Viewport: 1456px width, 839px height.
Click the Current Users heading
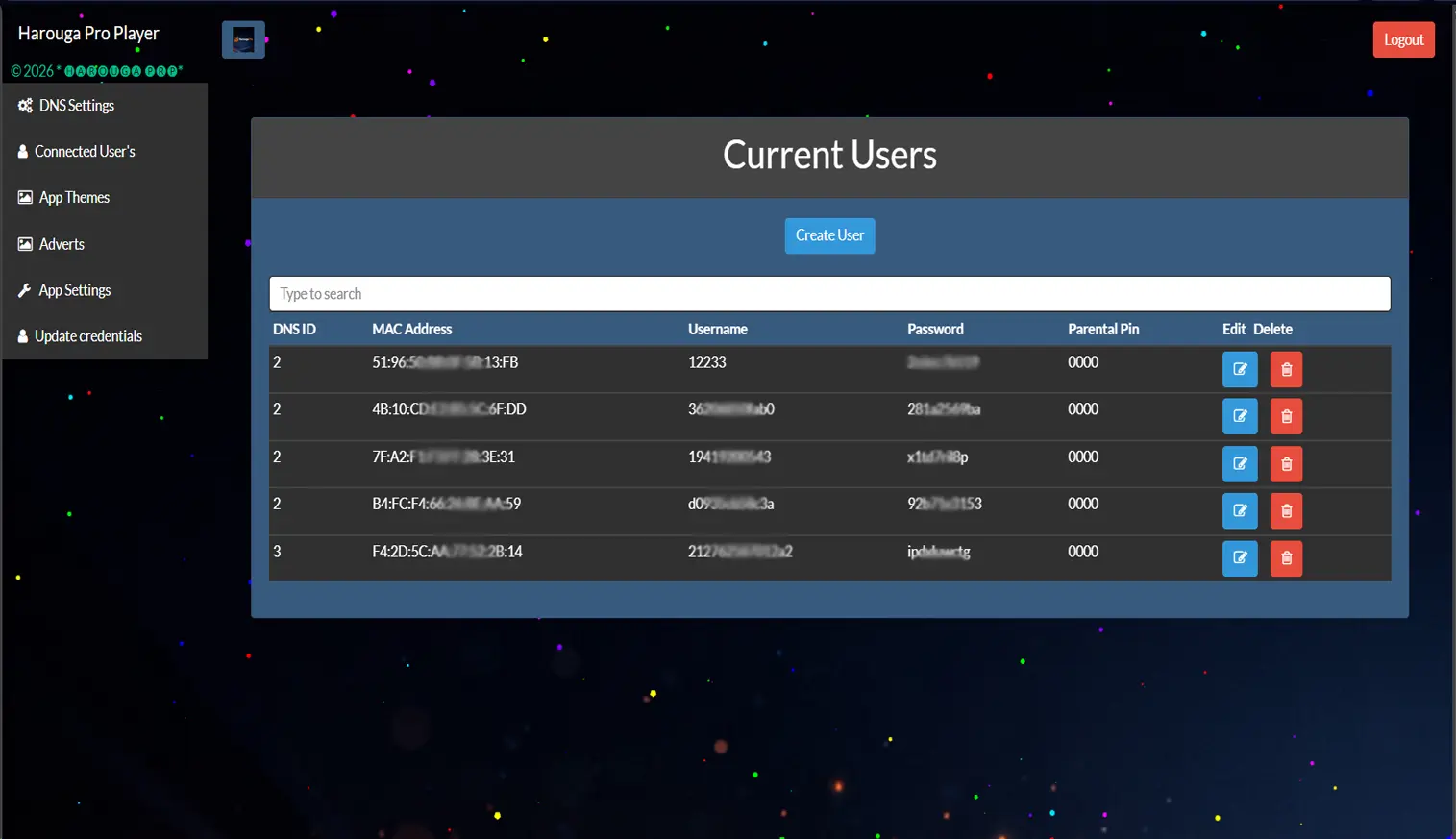(829, 155)
